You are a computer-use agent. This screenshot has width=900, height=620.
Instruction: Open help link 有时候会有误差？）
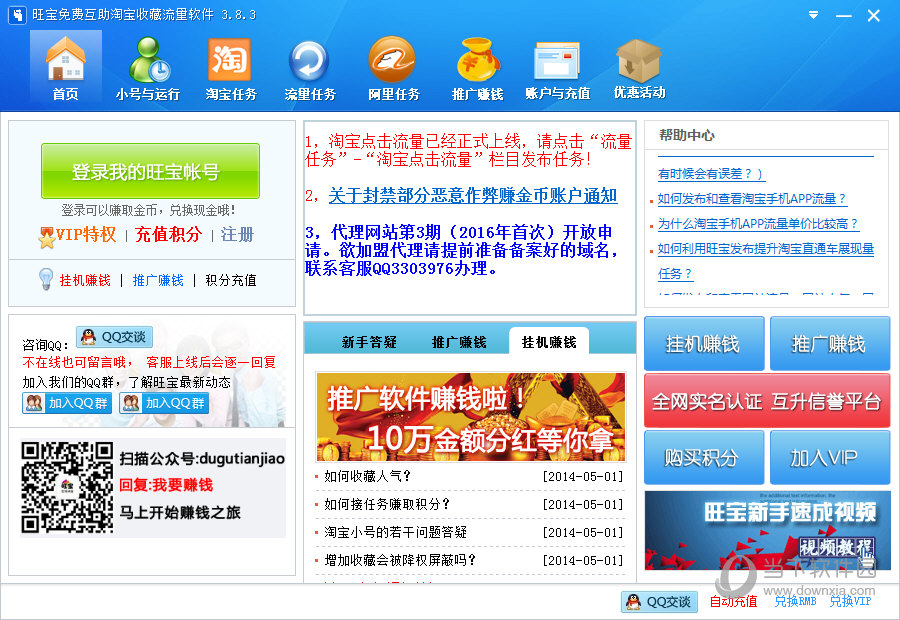click(711, 173)
